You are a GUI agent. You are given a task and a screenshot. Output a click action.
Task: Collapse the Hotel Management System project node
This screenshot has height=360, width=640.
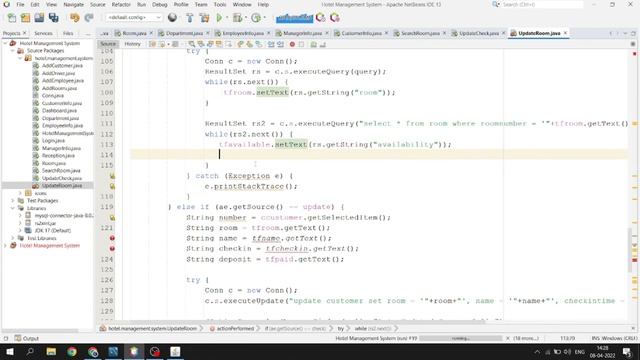[x=5, y=43]
